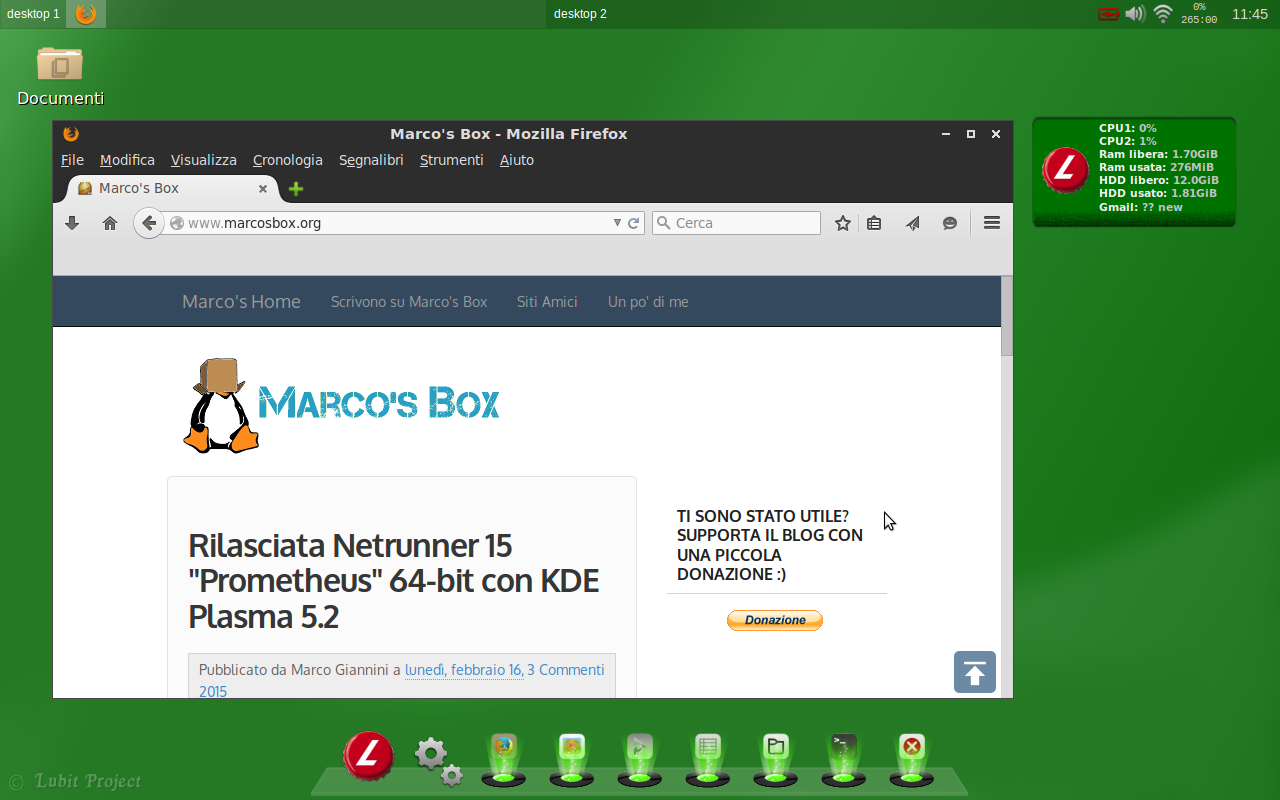Screen dimensions: 1280x800
Task: Open the URL history dropdown arrow
Action: coord(617,223)
